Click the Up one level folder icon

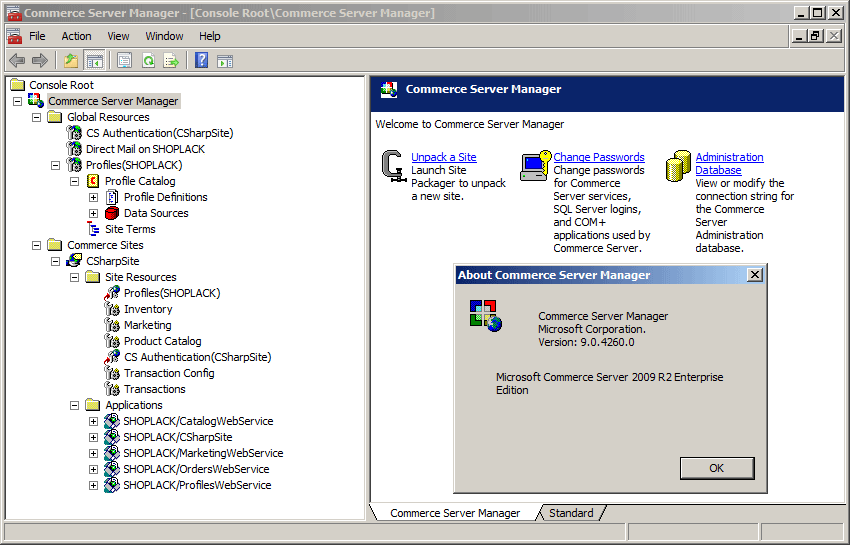71,61
